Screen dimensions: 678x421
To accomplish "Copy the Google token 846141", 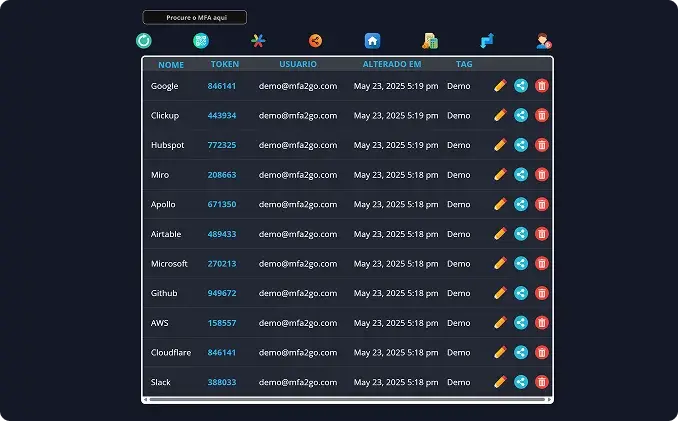I will (222, 86).
